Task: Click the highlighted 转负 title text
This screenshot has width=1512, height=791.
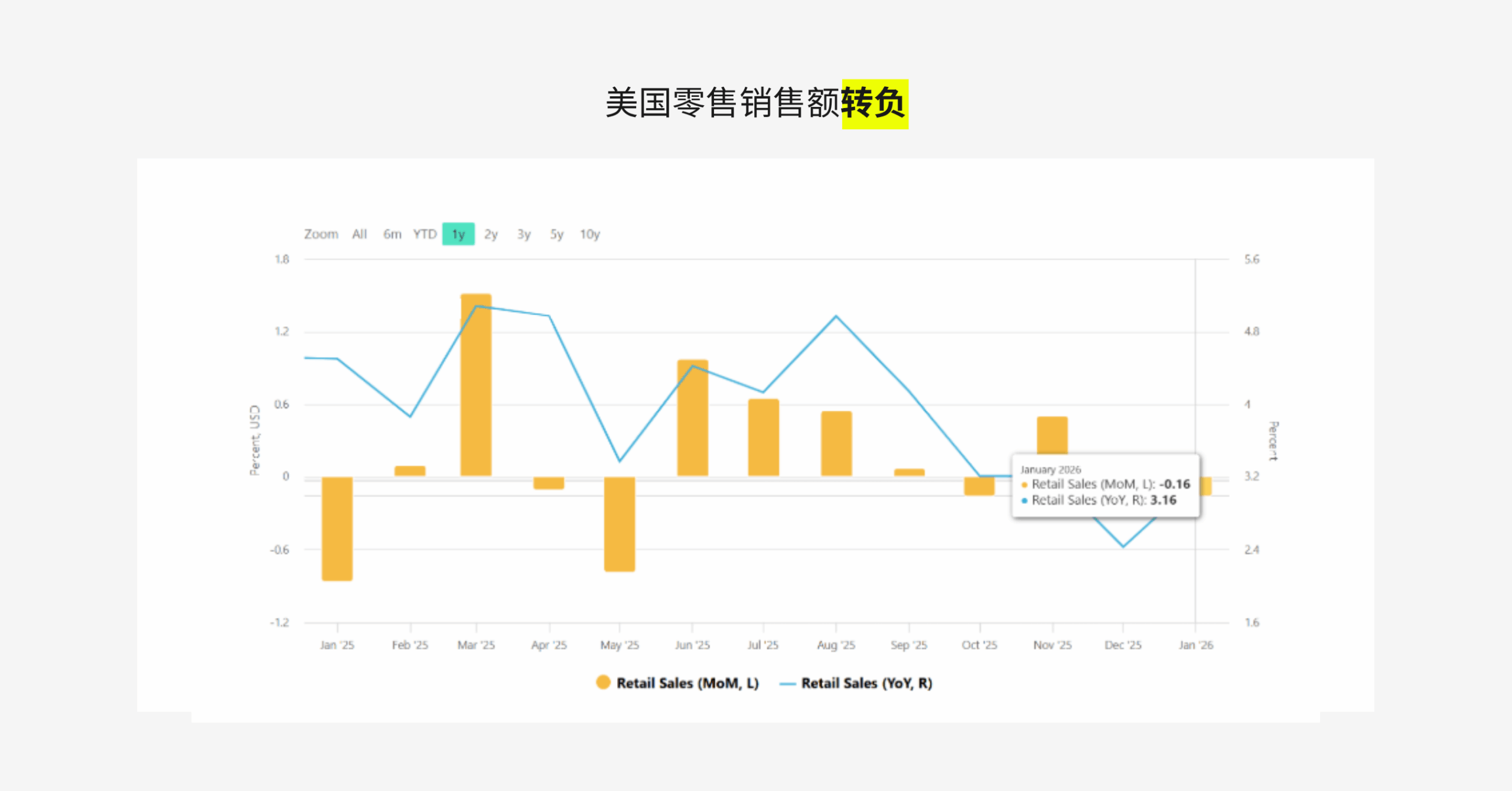Action: [874, 104]
